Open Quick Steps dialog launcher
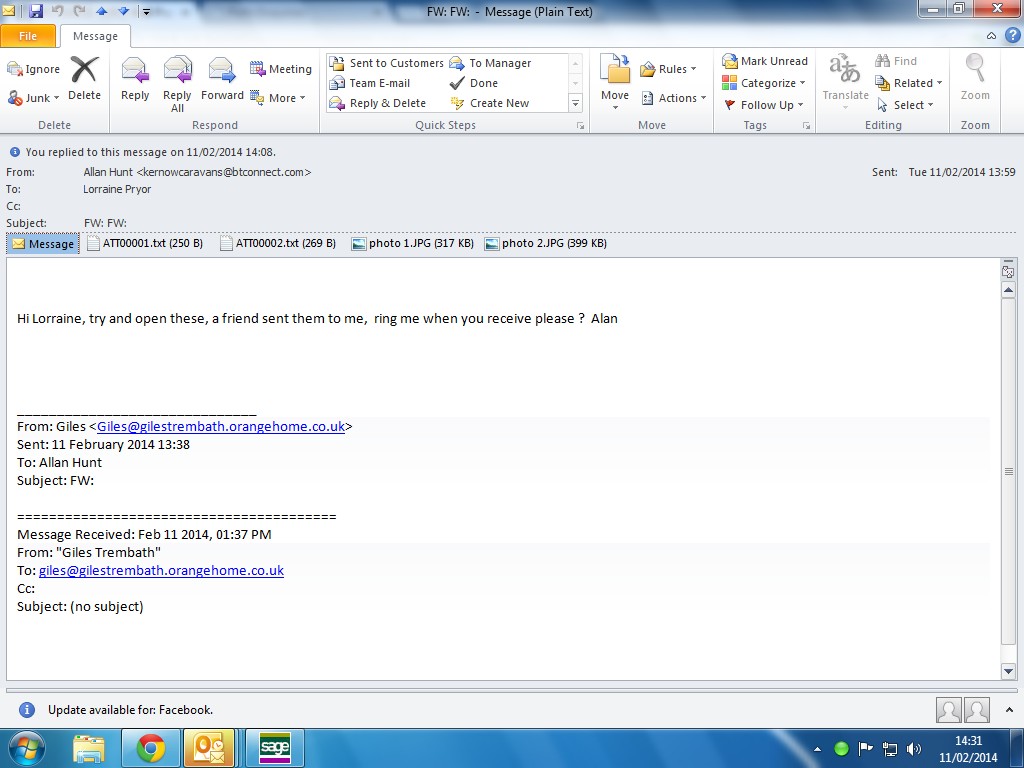 tap(580, 125)
